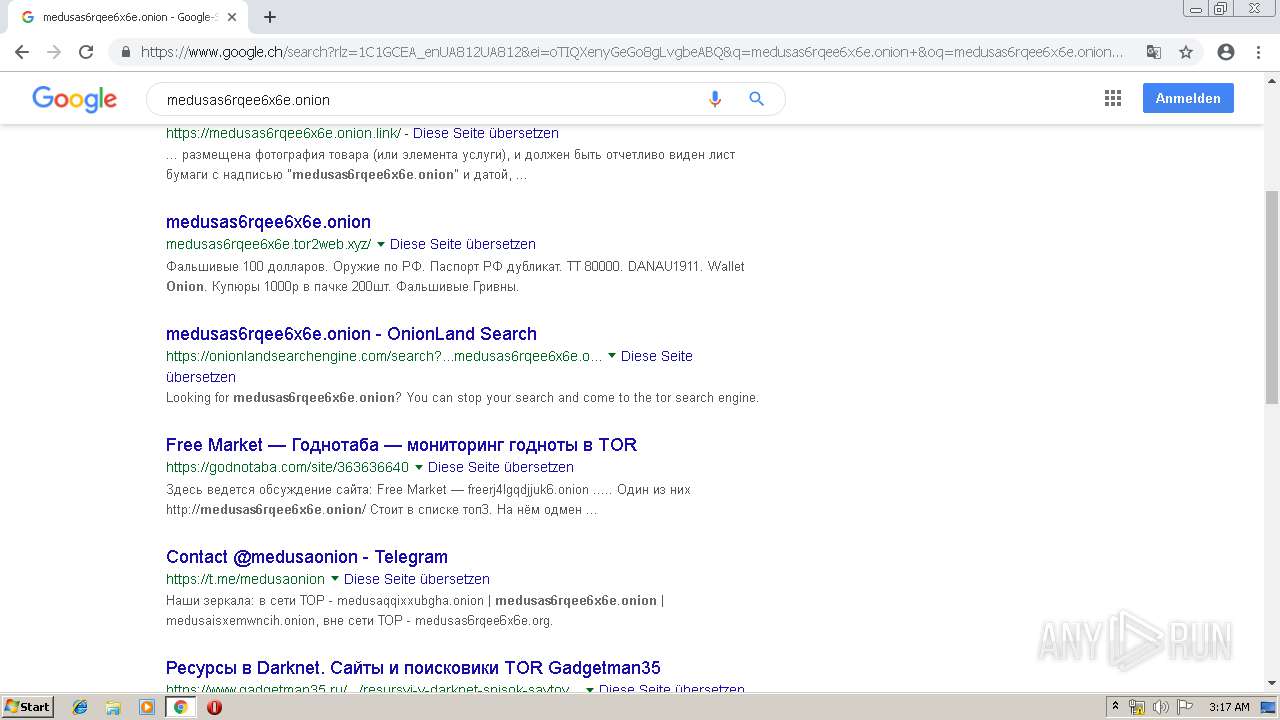Click the medusas6rqee6x6e.onion.link green URL
This screenshot has width=1280, height=720.
click(283, 133)
